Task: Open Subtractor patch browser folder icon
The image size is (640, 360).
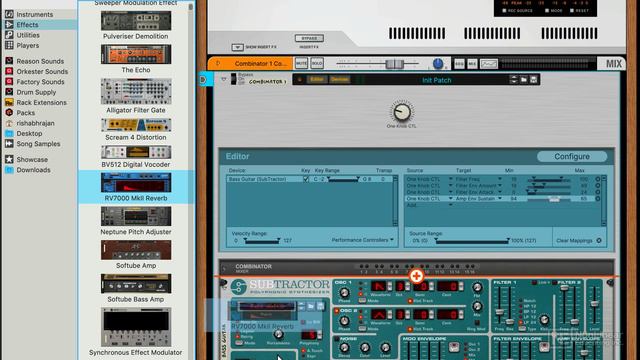Action: (311, 306)
